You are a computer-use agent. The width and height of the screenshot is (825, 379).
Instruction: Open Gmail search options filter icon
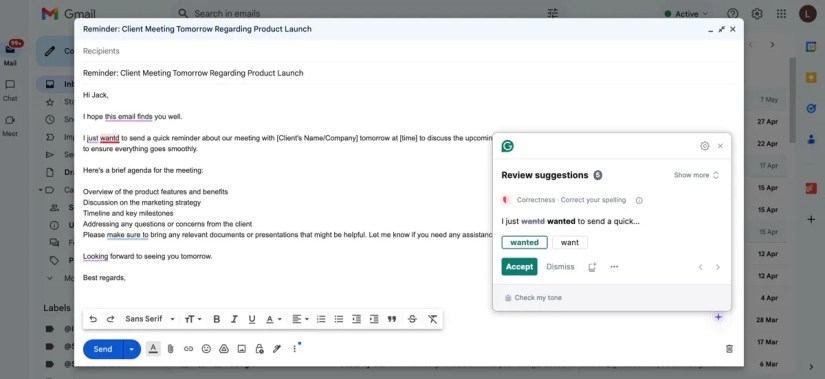(552, 14)
